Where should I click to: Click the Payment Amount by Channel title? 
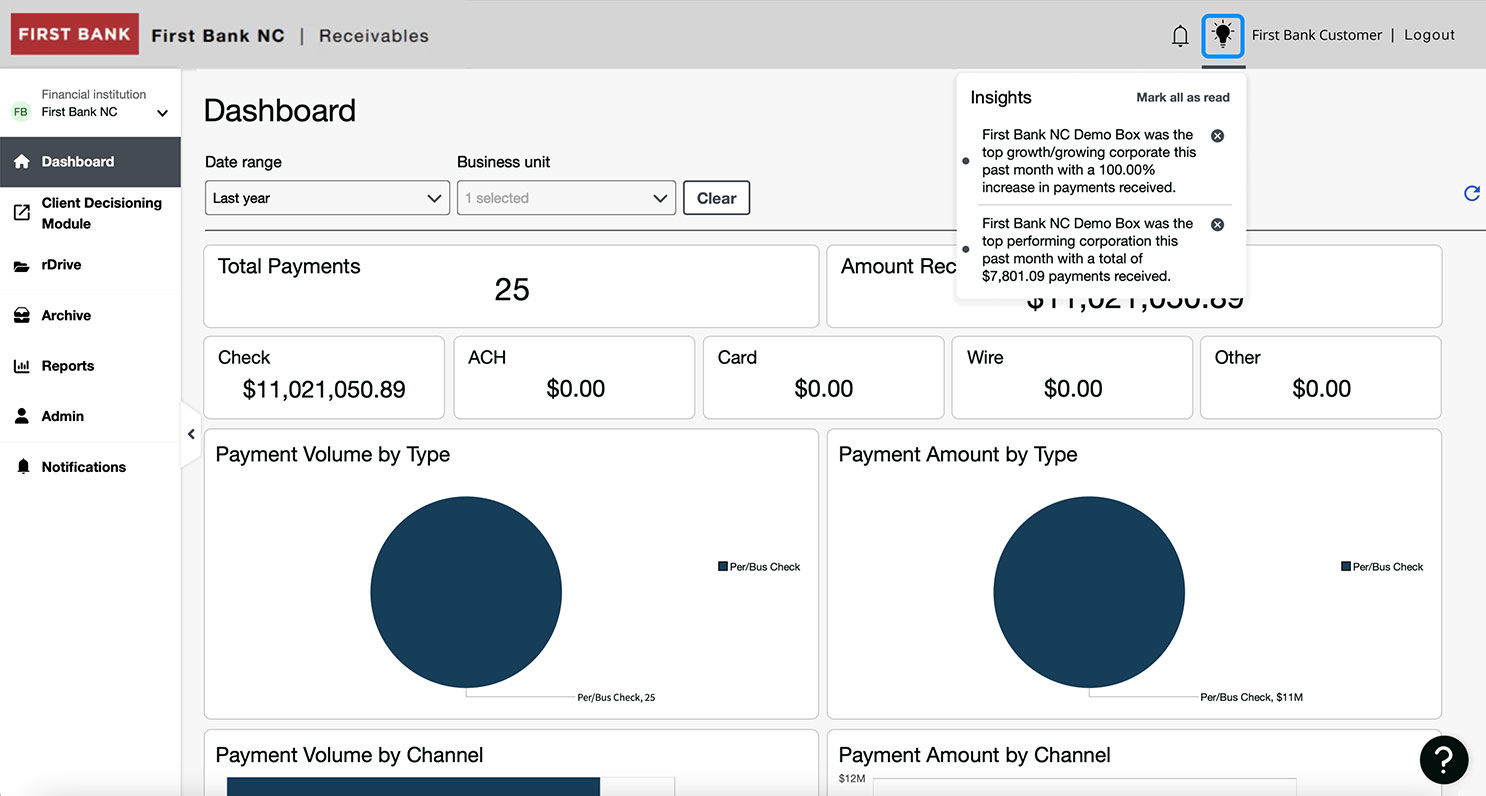pos(975,756)
